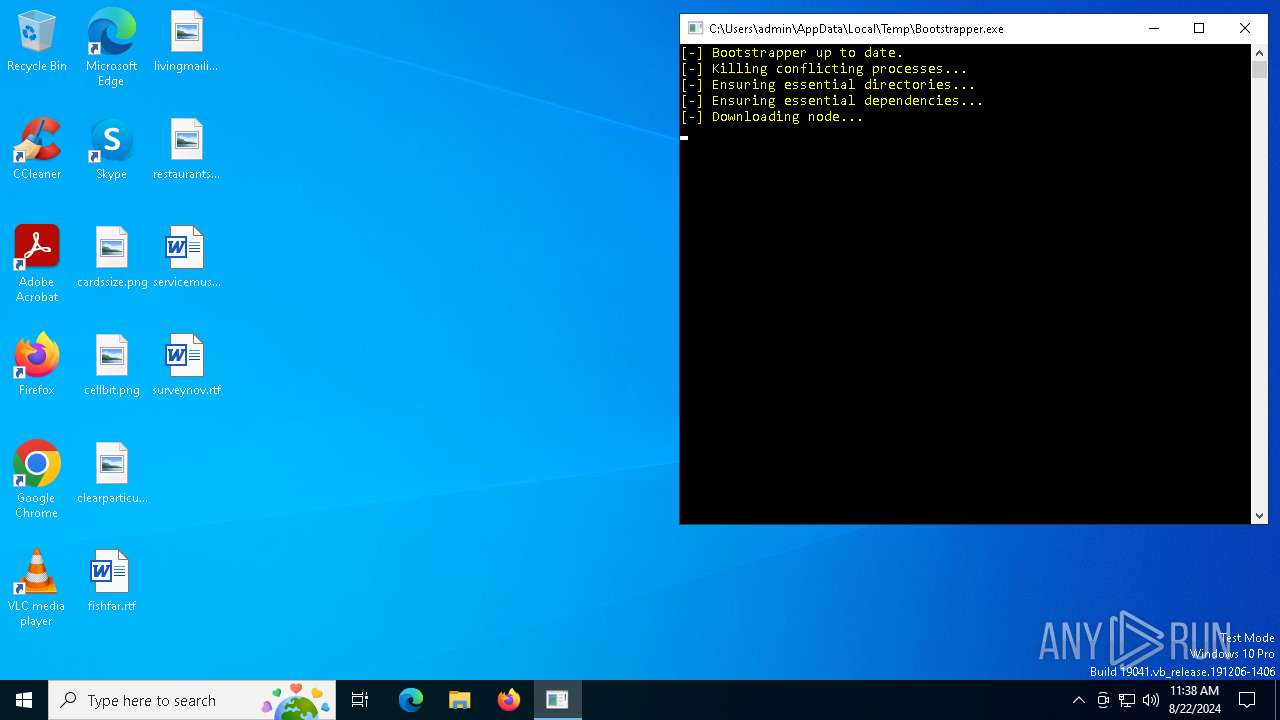This screenshot has width=1280, height=720.
Task: Select the Microsoft Edge desktop shortcut
Action: (111, 48)
